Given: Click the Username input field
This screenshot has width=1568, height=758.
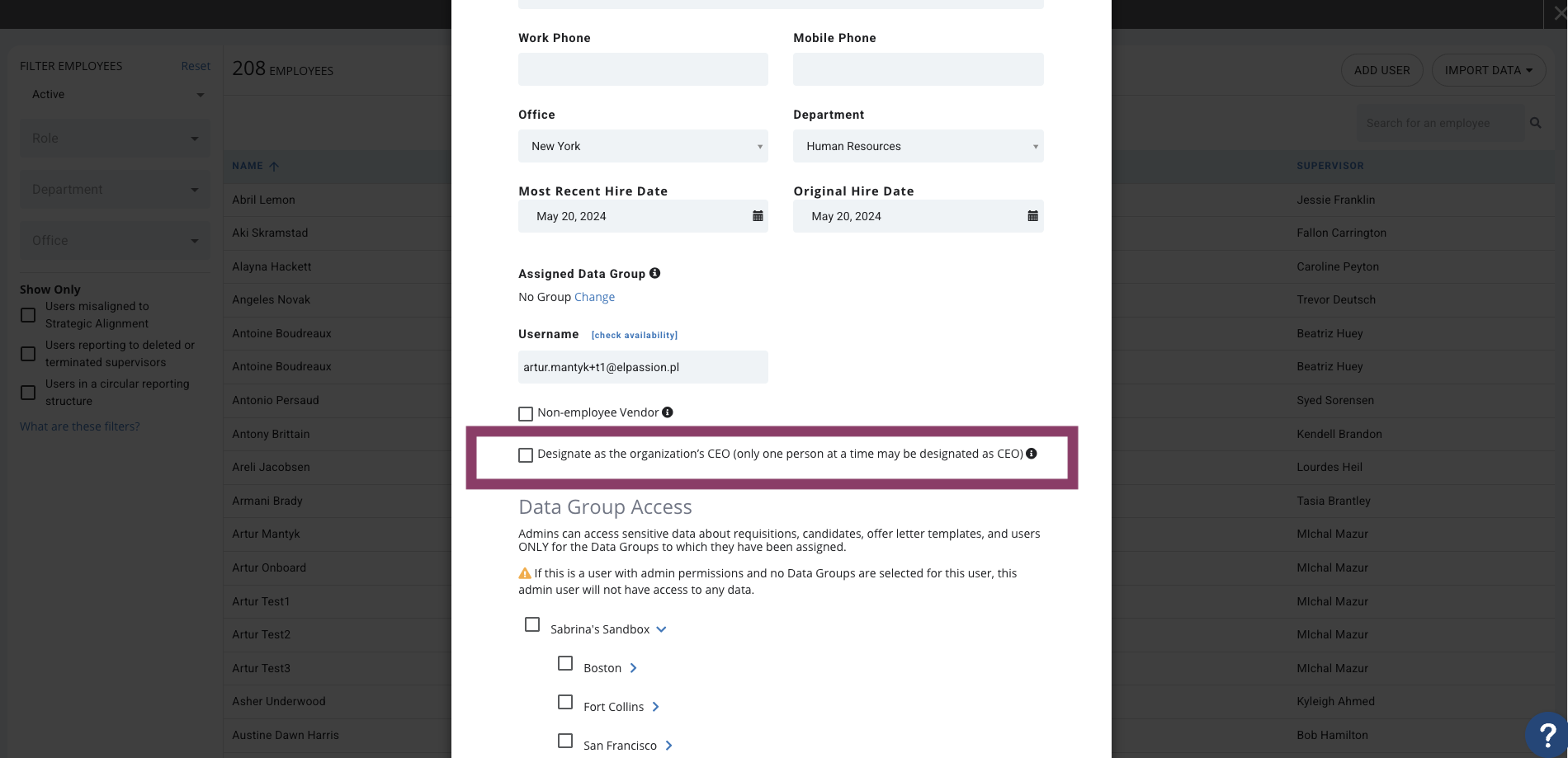Looking at the screenshot, I should point(643,367).
